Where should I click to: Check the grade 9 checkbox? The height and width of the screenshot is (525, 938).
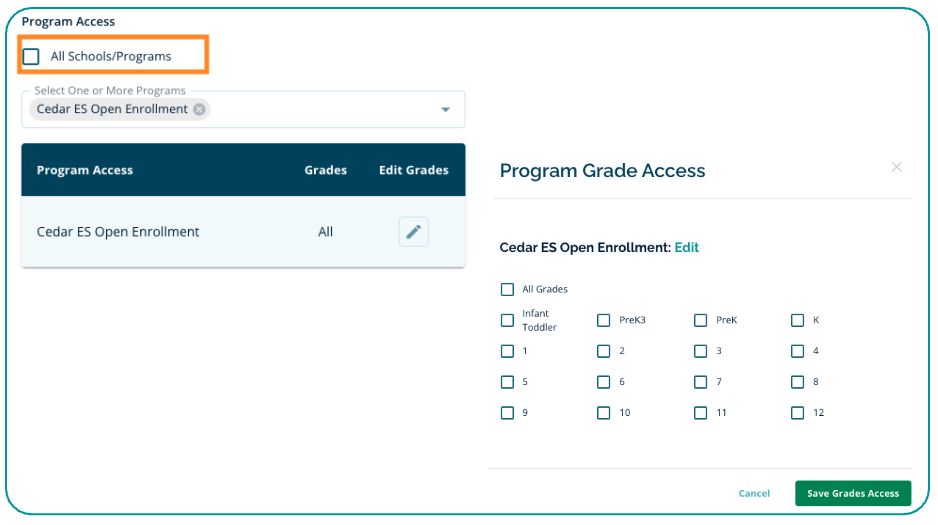tap(507, 413)
